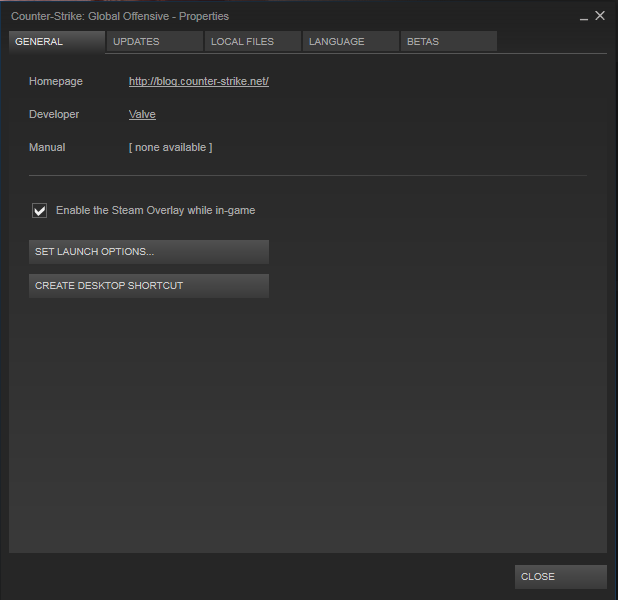Open the Local Files tab
This screenshot has height=600, width=618.
pyautogui.click(x=253, y=41)
